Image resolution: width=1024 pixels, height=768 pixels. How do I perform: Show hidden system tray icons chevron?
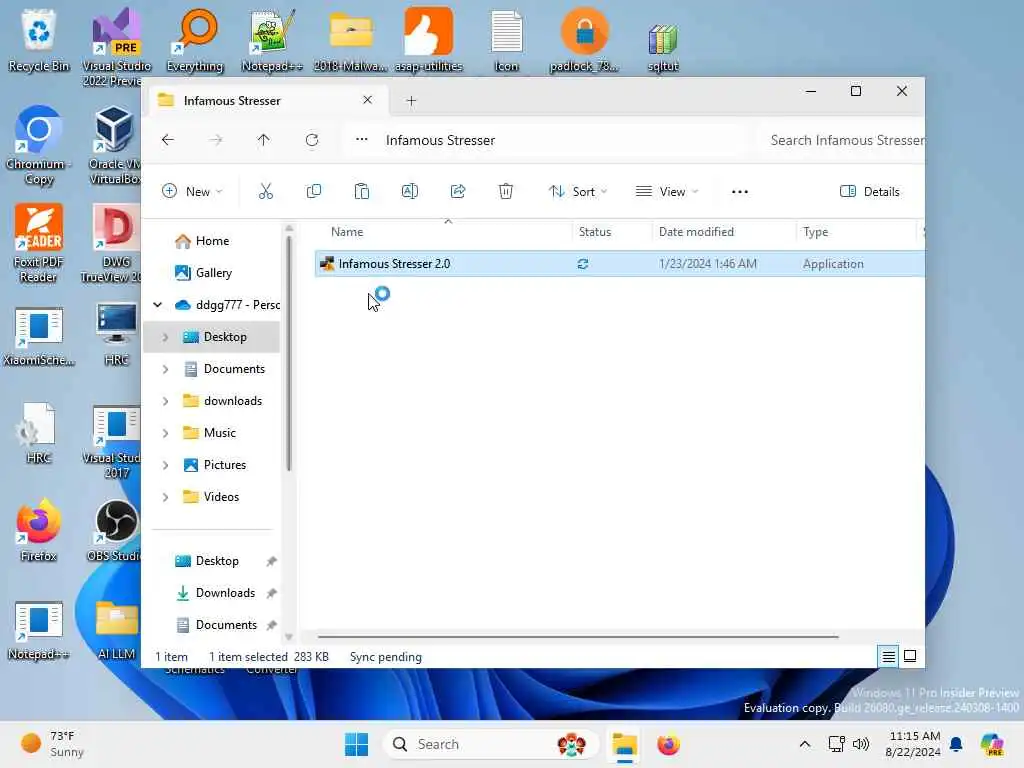(805, 744)
